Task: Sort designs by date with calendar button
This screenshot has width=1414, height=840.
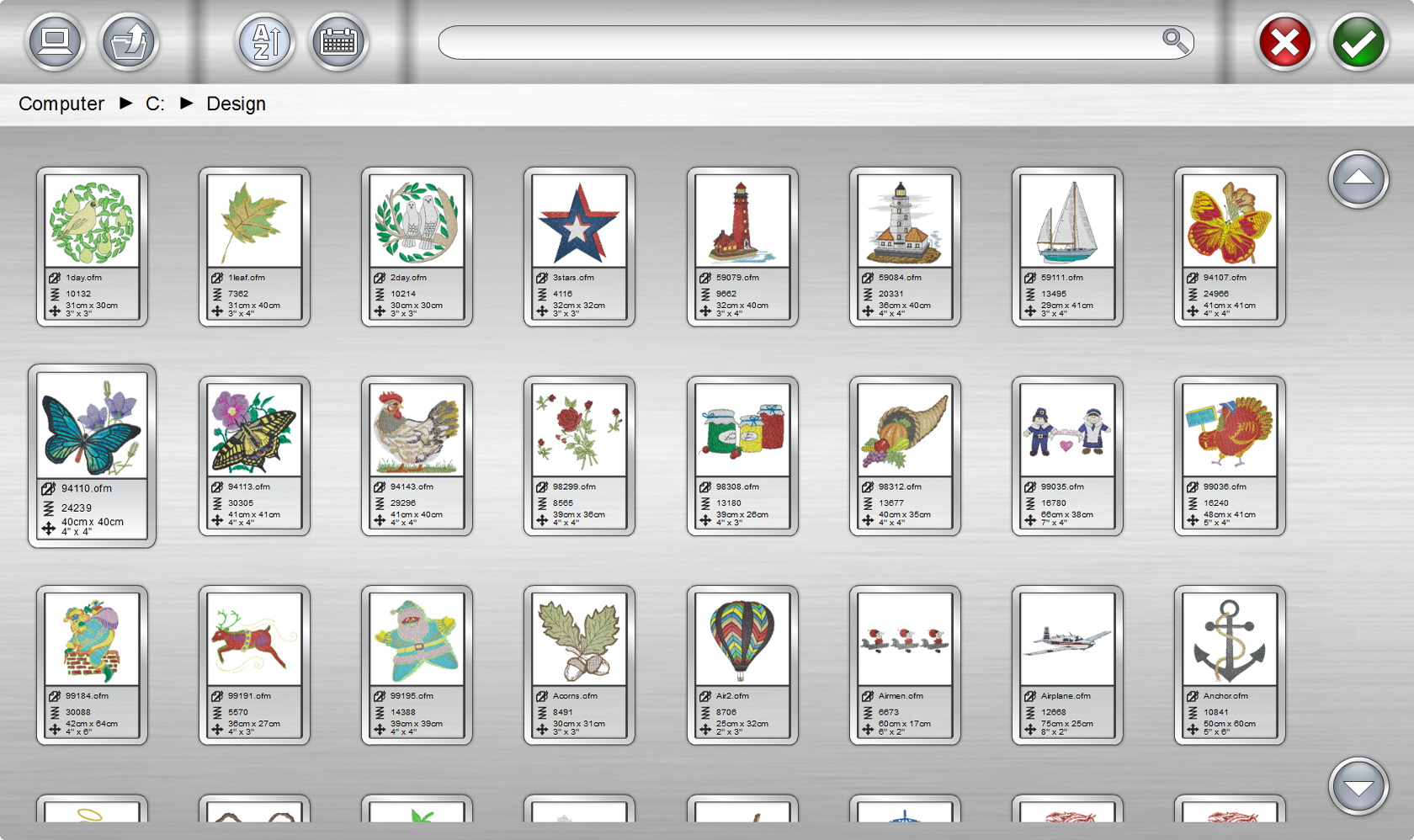Action: [338, 42]
